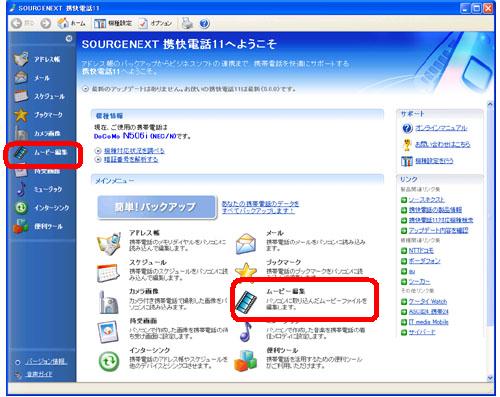The height and width of the screenshot is (397, 500).
Task: Open ソースネクスト link
Action: [x=426, y=200]
